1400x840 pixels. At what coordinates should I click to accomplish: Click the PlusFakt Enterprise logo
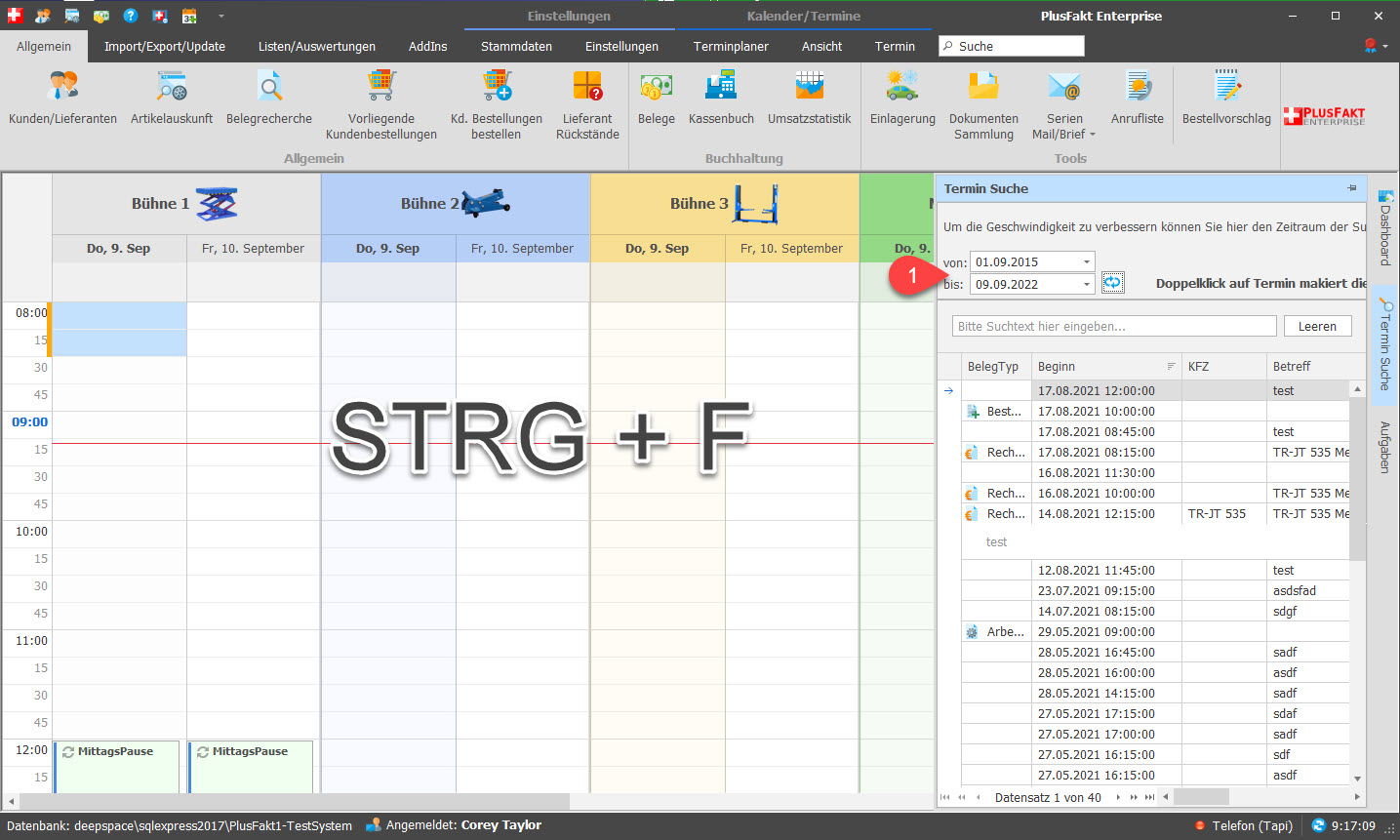pos(1324,116)
